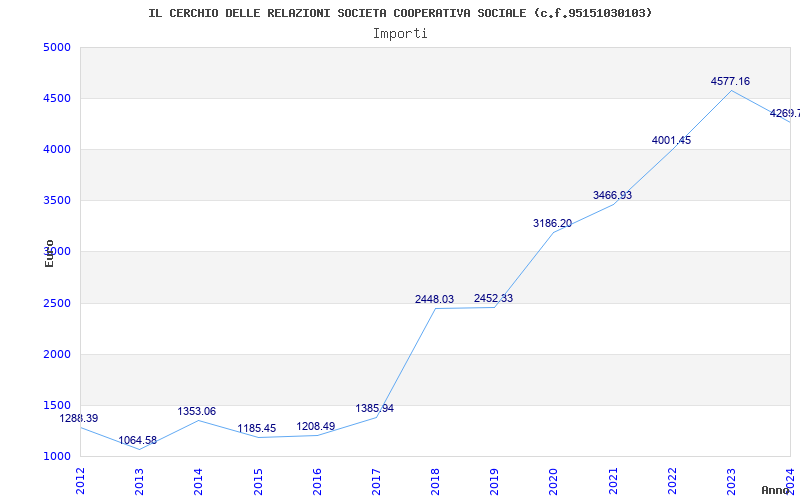Click data label 4001.45
Viewport: 800px width, 500px height.
(671, 140)
